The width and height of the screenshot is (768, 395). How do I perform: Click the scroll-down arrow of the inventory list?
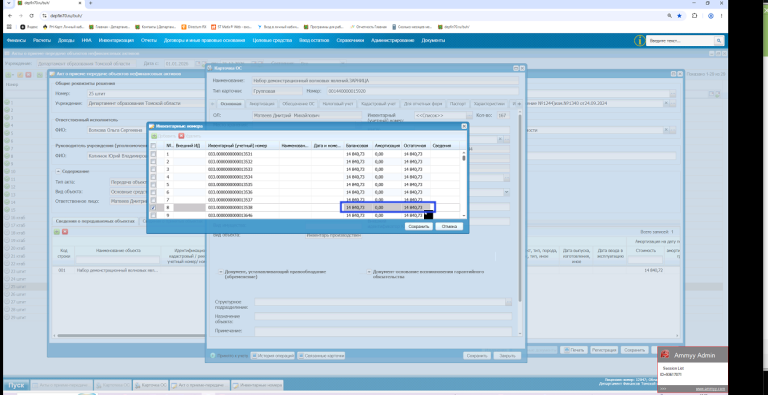click(x=463, y=216)
